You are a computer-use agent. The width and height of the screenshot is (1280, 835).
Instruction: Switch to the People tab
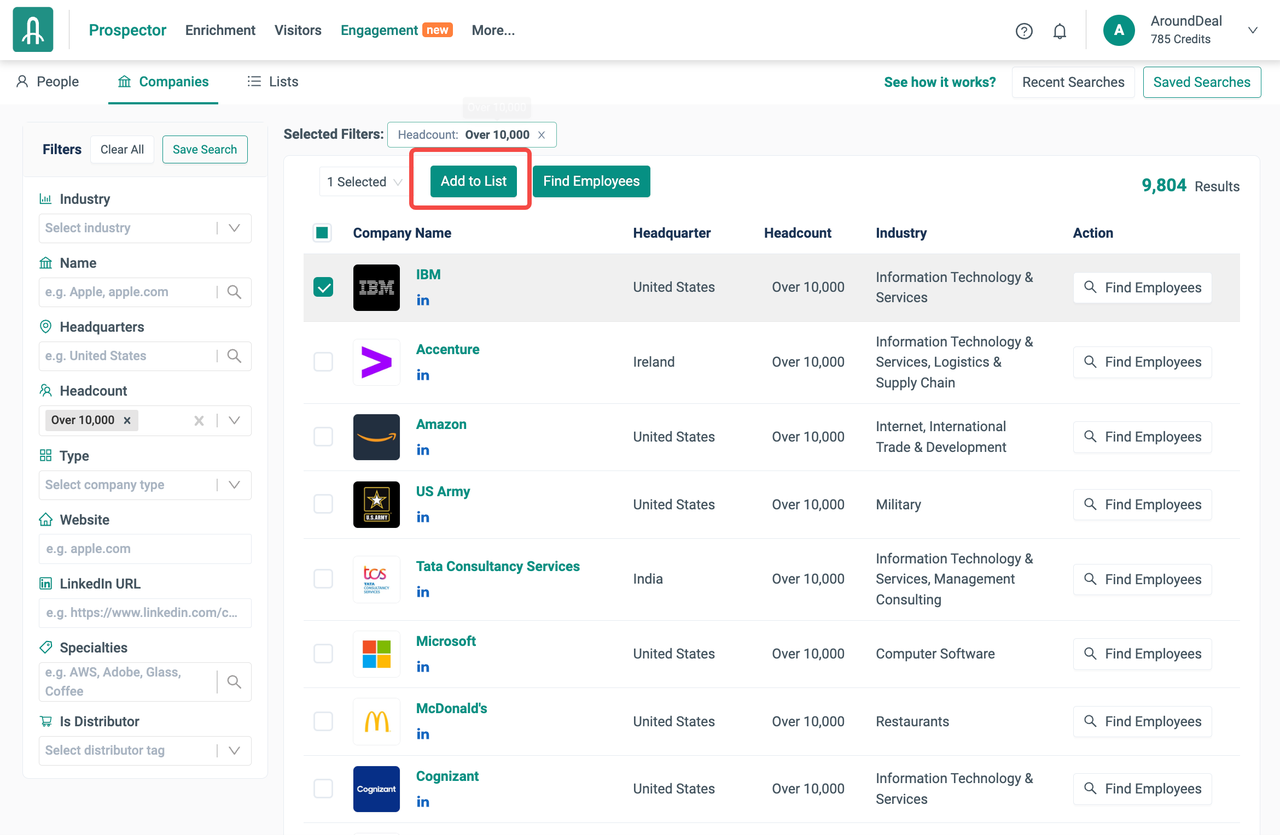point(48,82)
